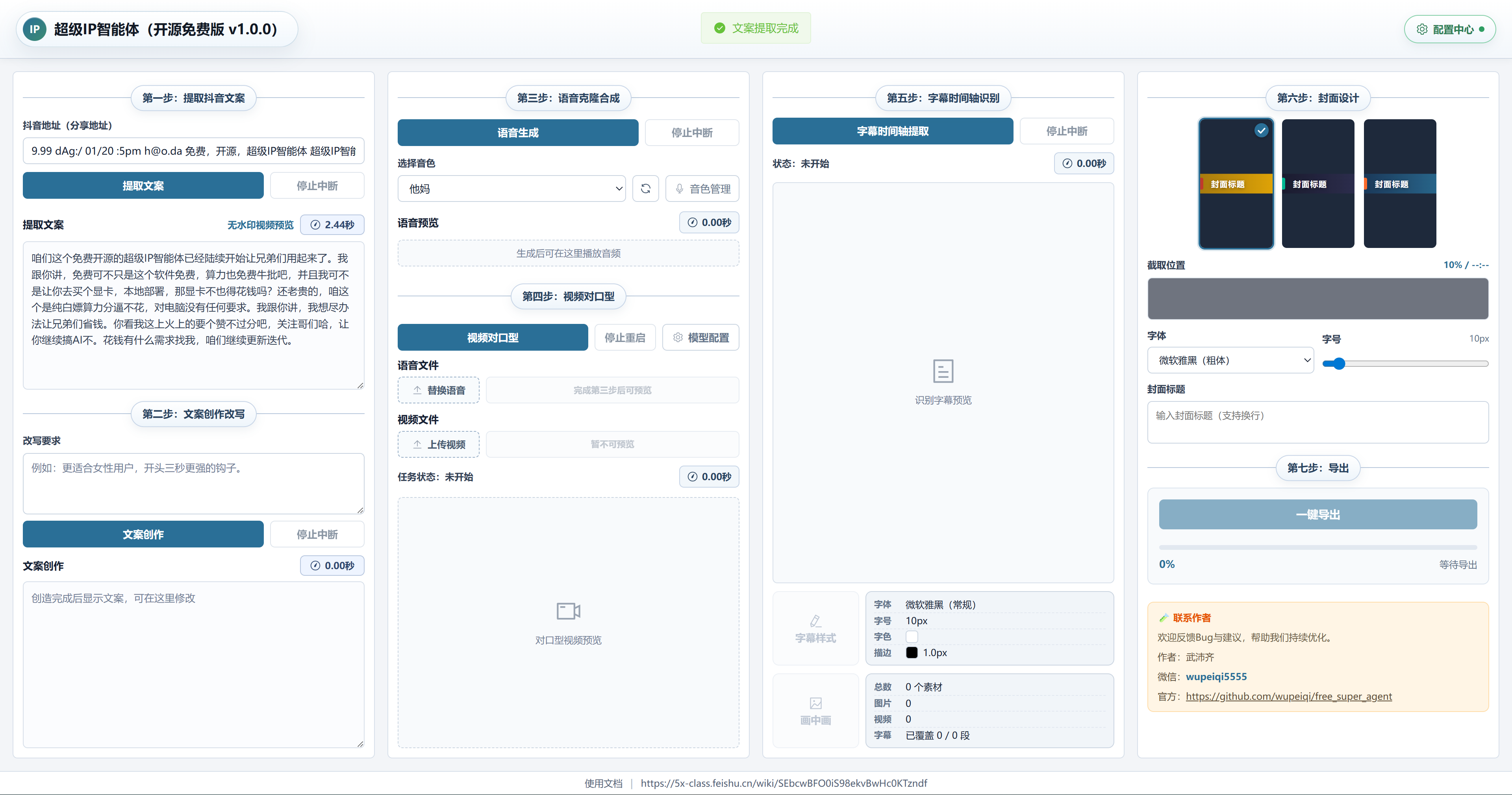
Task: Click the white 字色 color swatch
Action: pyautogui.click(x=912, y=636)
